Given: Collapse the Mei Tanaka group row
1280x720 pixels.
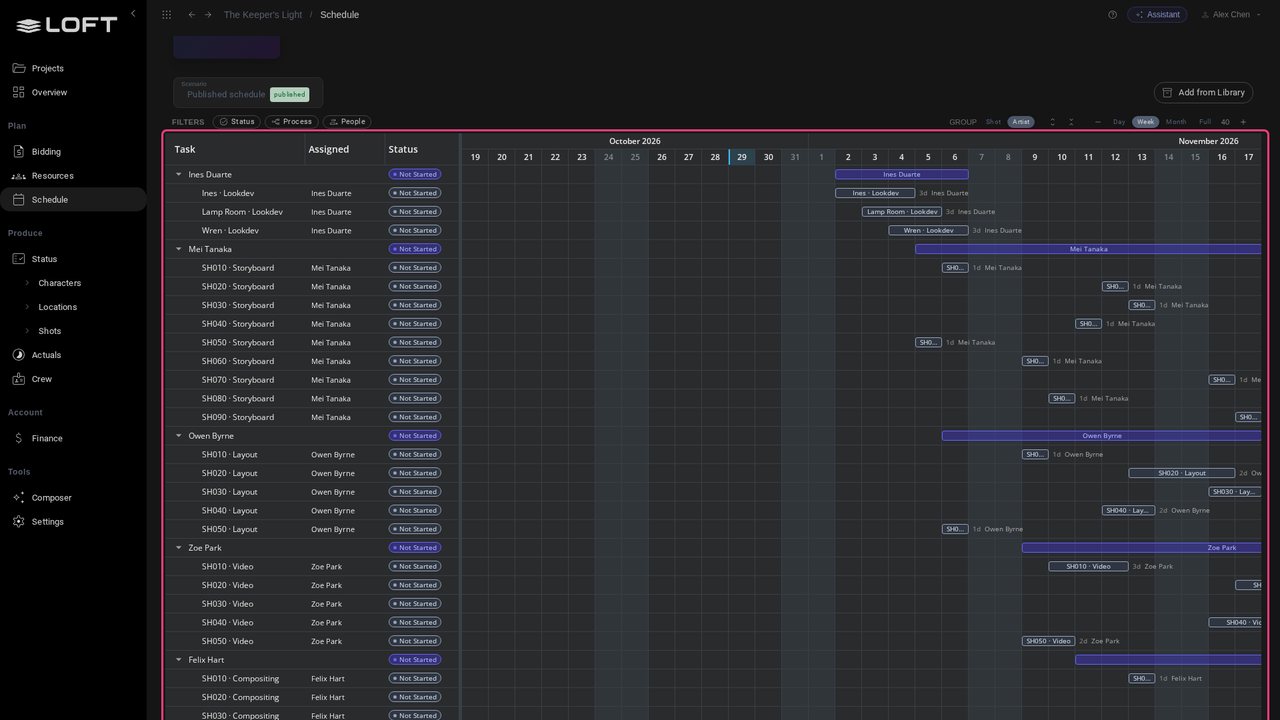Looking at the screenshot, I should click(179, 249).
